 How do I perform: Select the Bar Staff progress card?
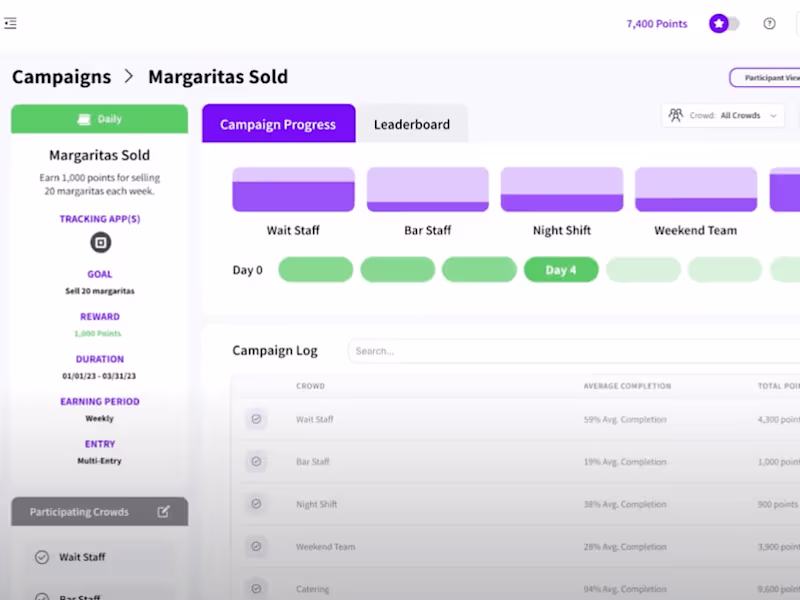pyautogui.click(x=428, y=189)
